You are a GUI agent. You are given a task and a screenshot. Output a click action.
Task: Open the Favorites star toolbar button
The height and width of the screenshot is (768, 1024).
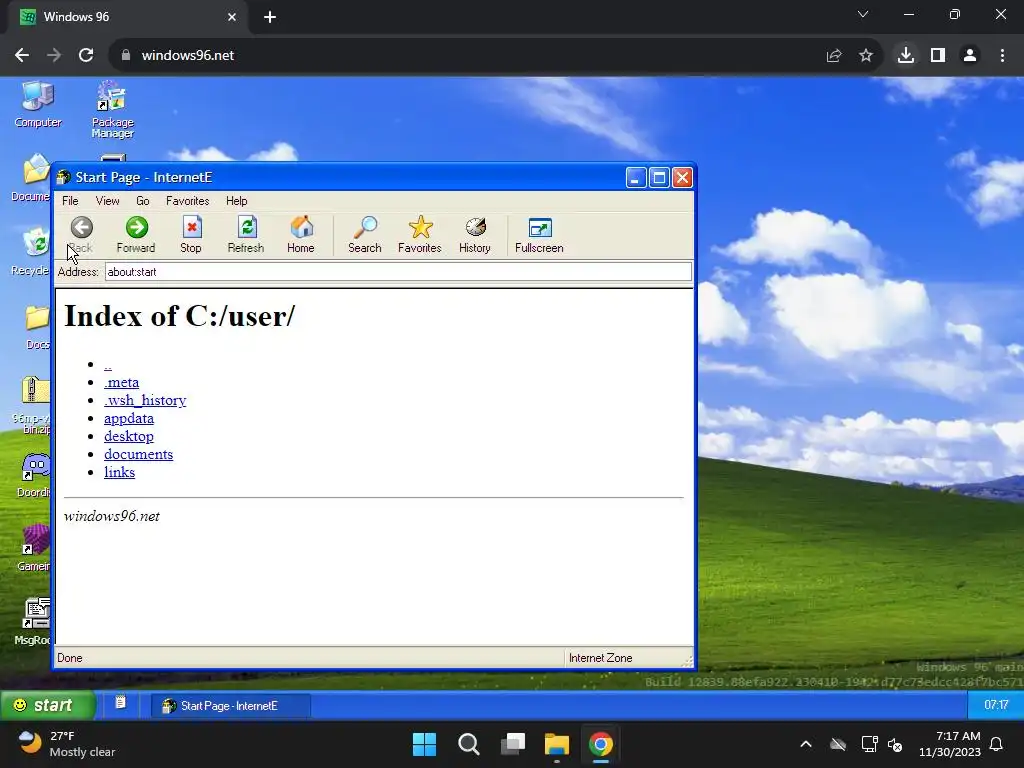coord(420,234)
